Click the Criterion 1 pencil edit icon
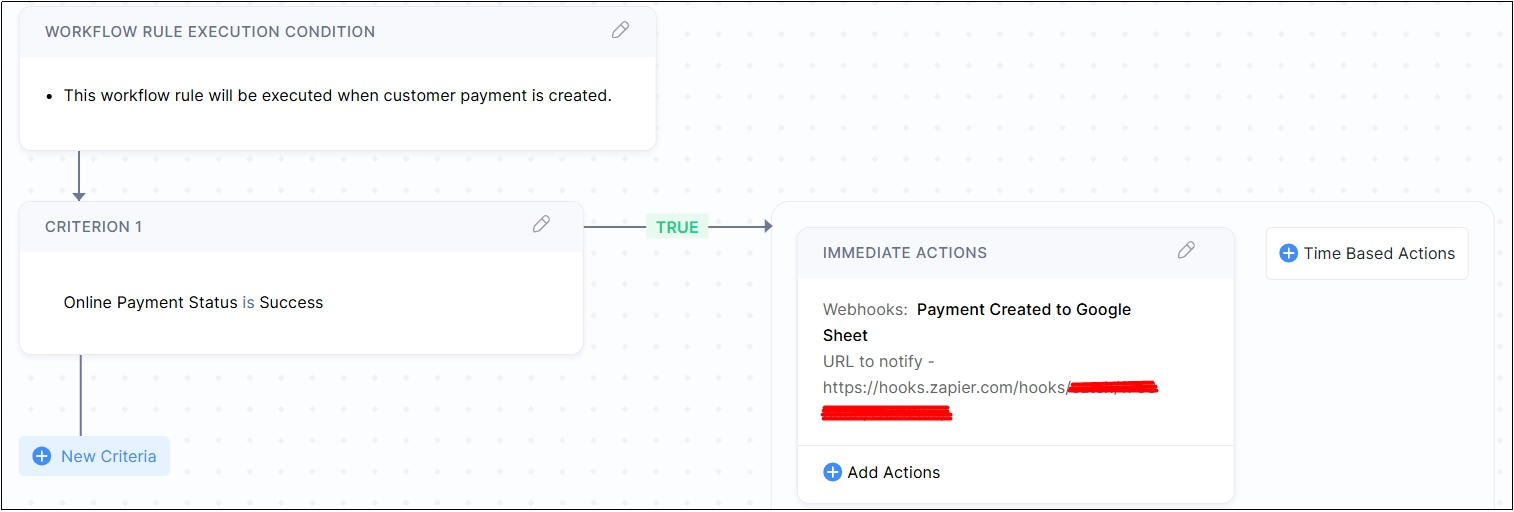Image resolution: width=1514 pixels, height=512 pixels. point(541,224)
